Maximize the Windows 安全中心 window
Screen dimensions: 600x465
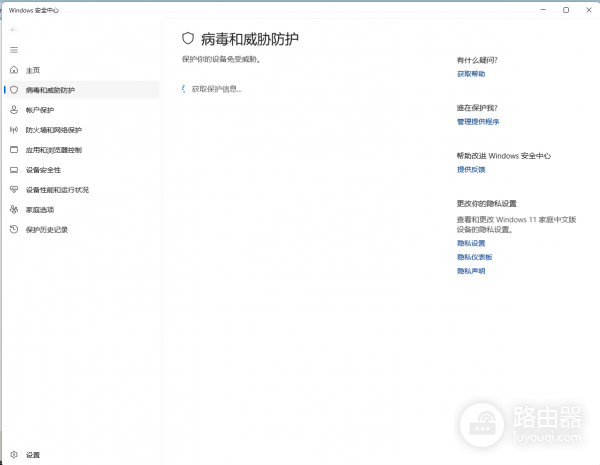tap(566, 10)
